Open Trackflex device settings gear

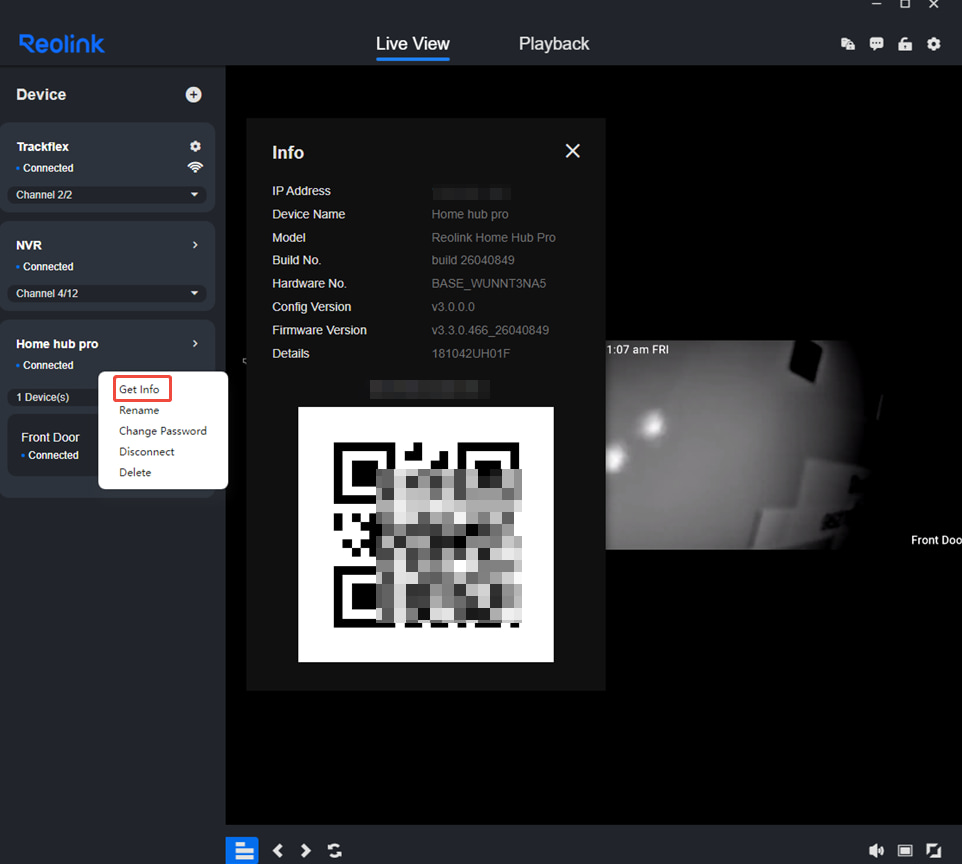195,146
